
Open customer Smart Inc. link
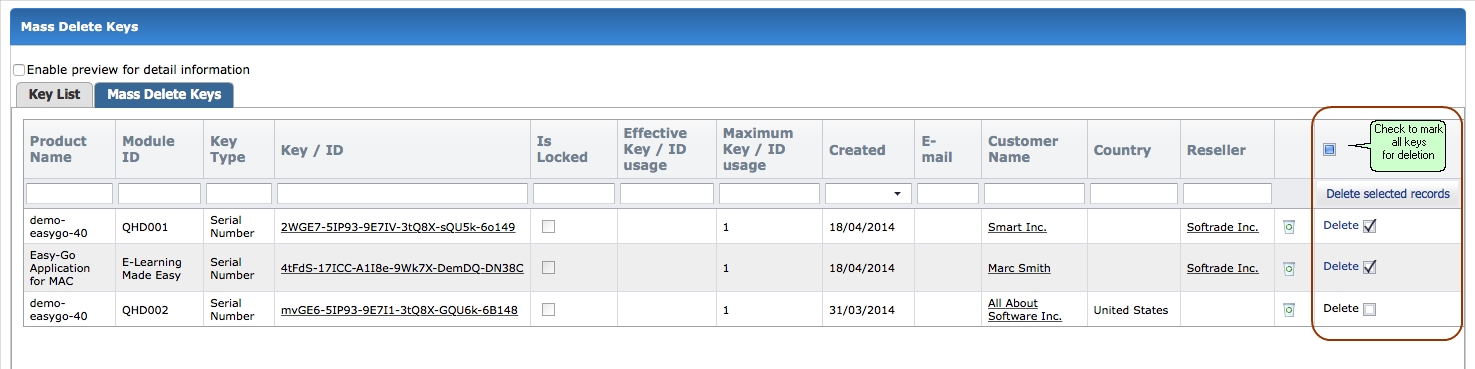(x=1017, y=227)
